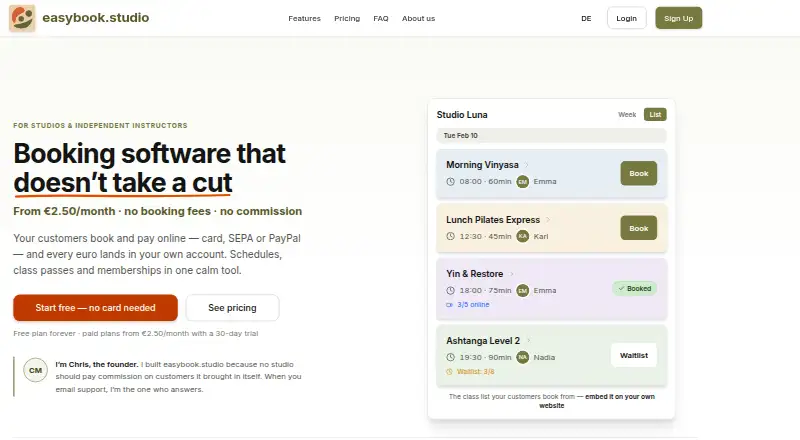Click Nadia's NA avatar badge
800x440 pixels.
coord(522,357)
